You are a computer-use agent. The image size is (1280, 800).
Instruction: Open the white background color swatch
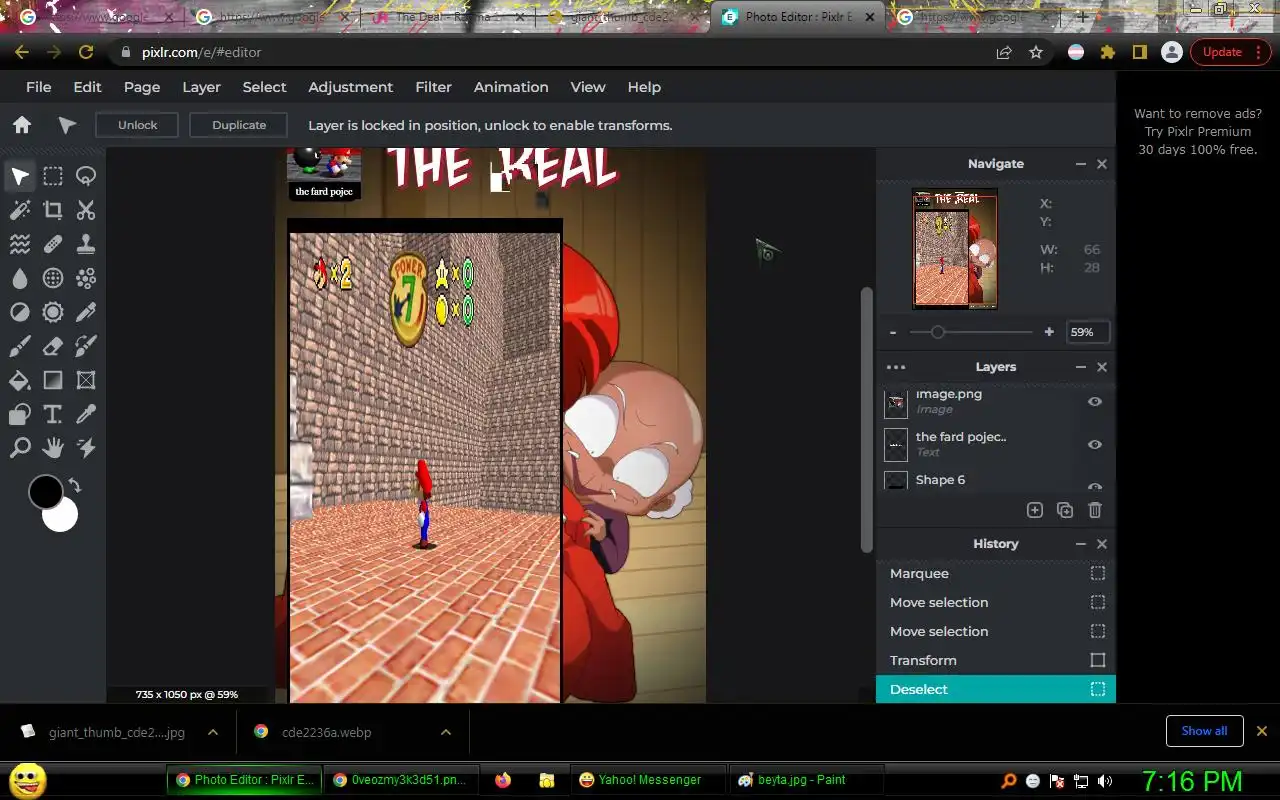pos(62,517)
